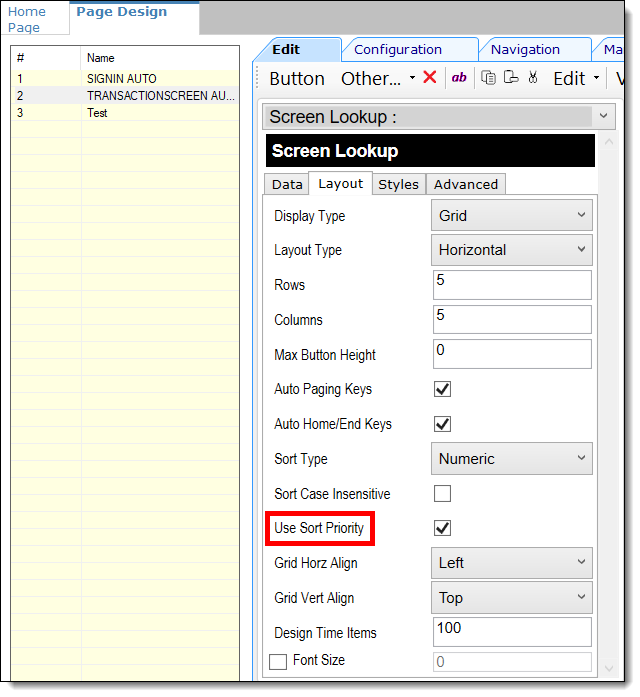
Task: Open the Edit toolbar dropdown menu
Action: (x=576, y=79)
